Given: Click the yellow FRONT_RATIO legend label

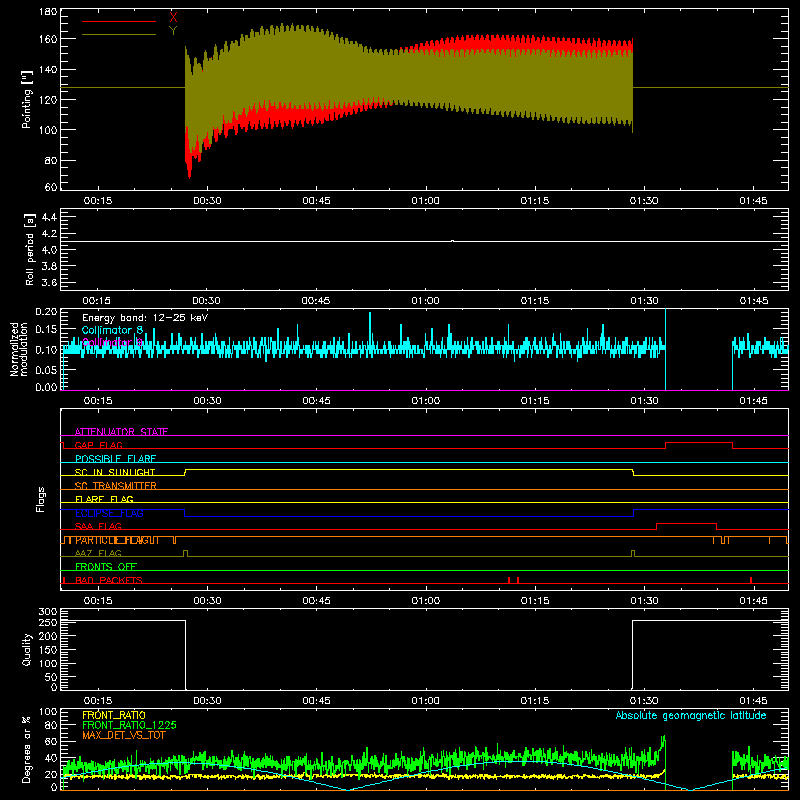Looking at the screenshot, I should 114,715.
